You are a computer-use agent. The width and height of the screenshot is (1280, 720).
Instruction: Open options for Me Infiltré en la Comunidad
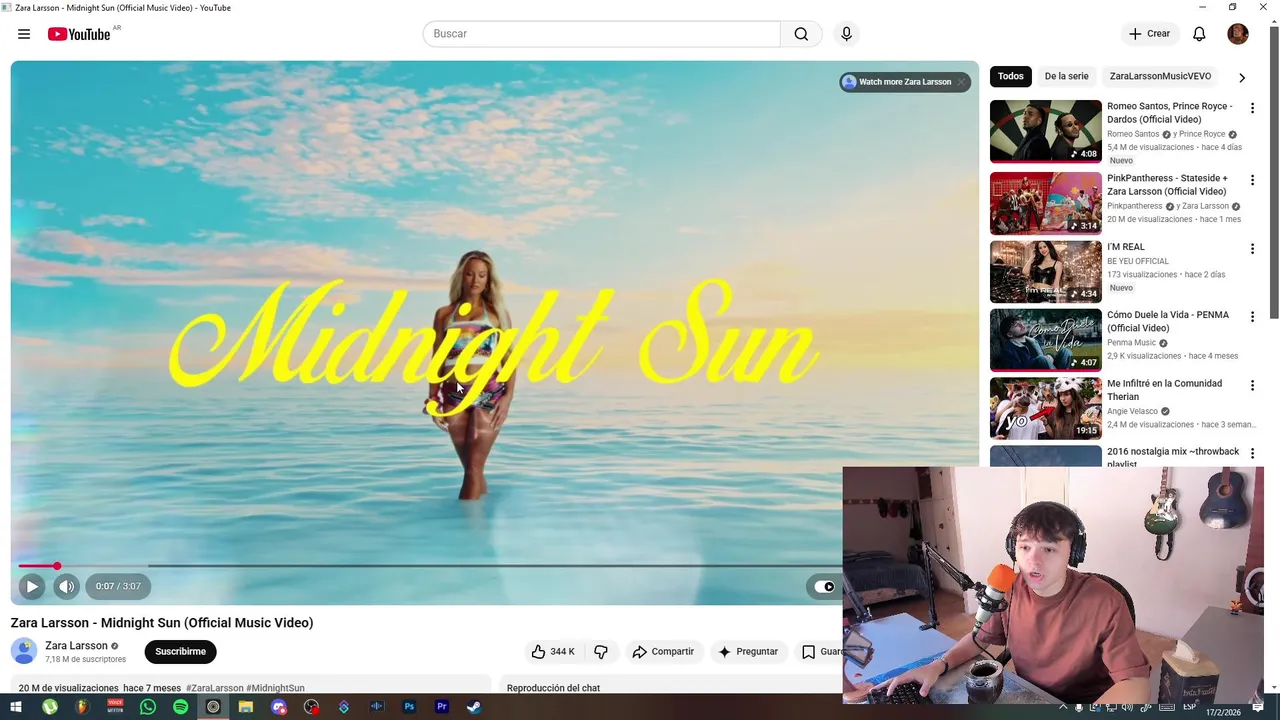pyautogui.click(x=1252, y=385)
